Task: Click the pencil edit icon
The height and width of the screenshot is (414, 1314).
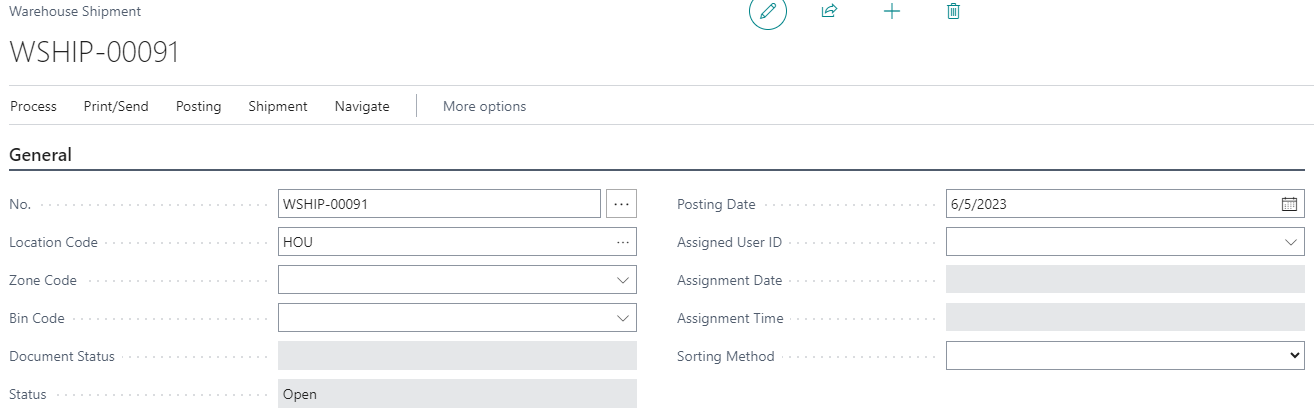Action: click(768, 12)
